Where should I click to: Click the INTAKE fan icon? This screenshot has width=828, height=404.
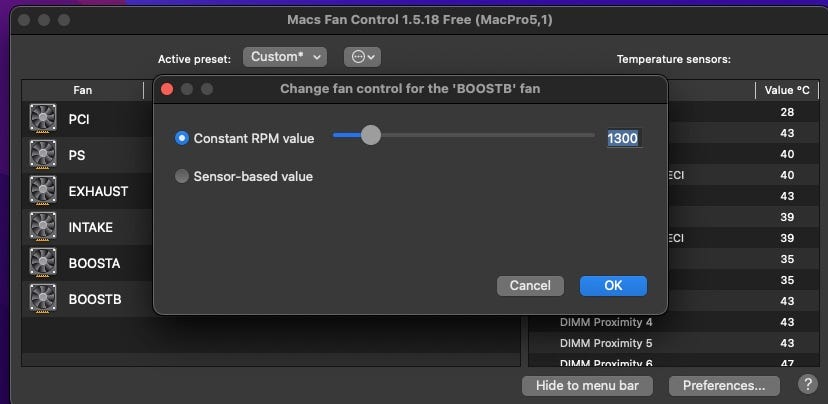(x=43, y=227)
